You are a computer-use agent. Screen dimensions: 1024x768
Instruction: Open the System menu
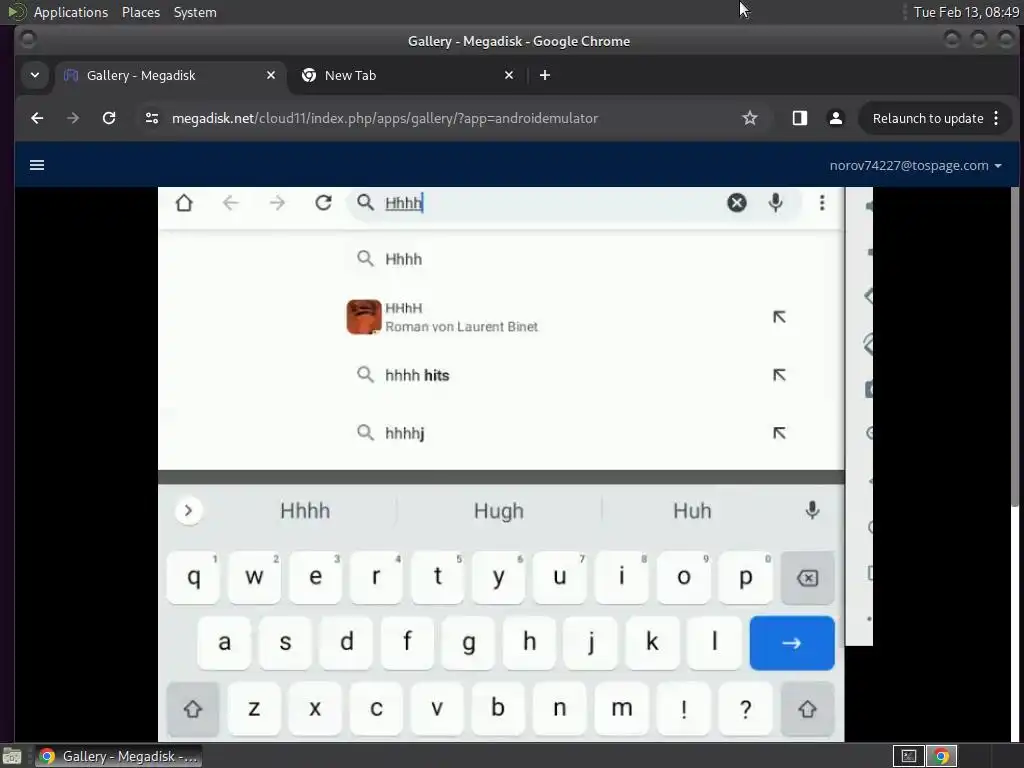[x=195, y=12]
